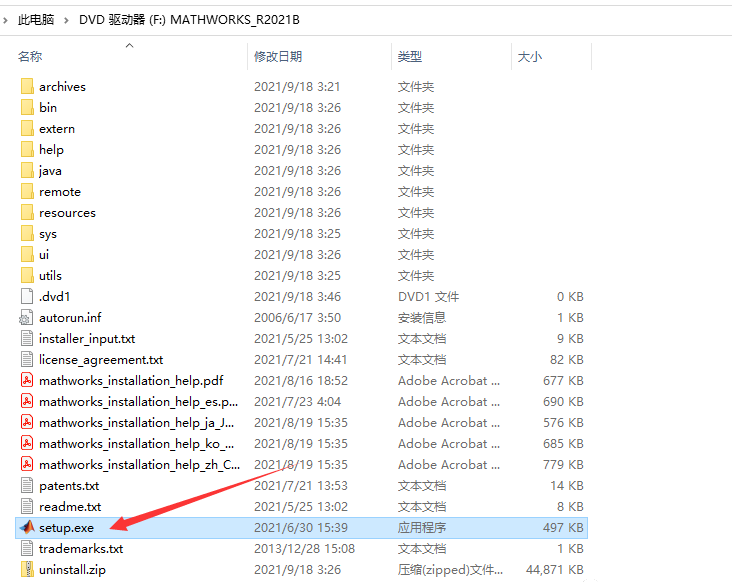
Task: Click the 类型 column header
Action: [409, 57]
